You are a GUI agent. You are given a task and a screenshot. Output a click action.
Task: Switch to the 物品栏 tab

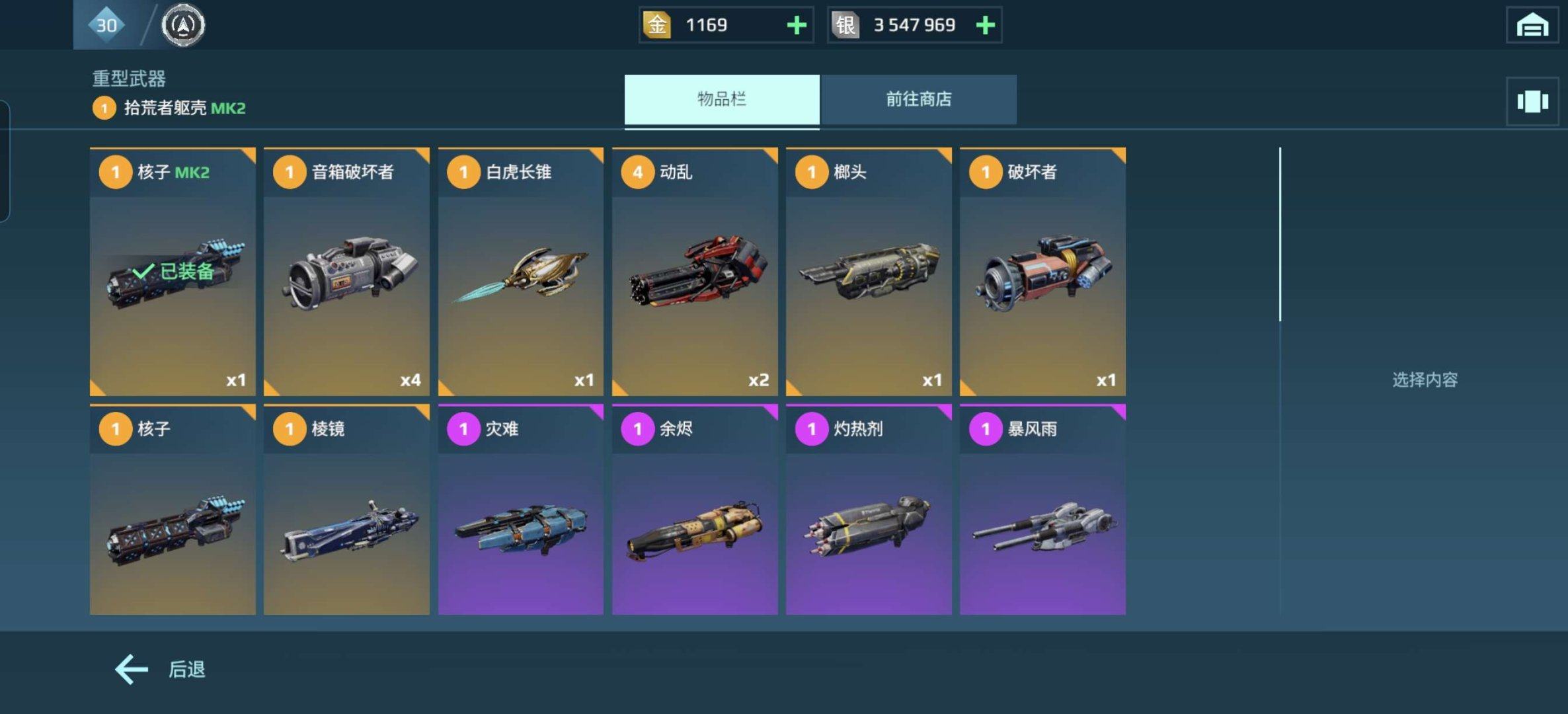tap(722, 99)
